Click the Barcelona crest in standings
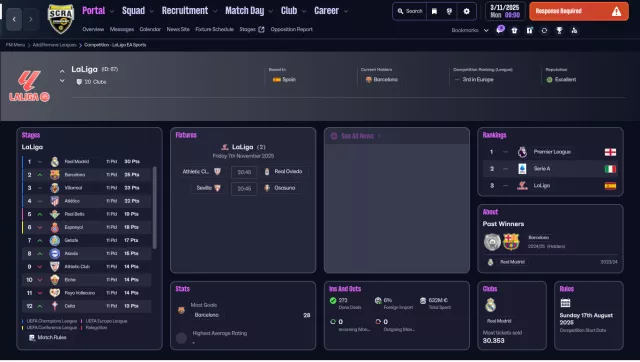 pos(55,175)
